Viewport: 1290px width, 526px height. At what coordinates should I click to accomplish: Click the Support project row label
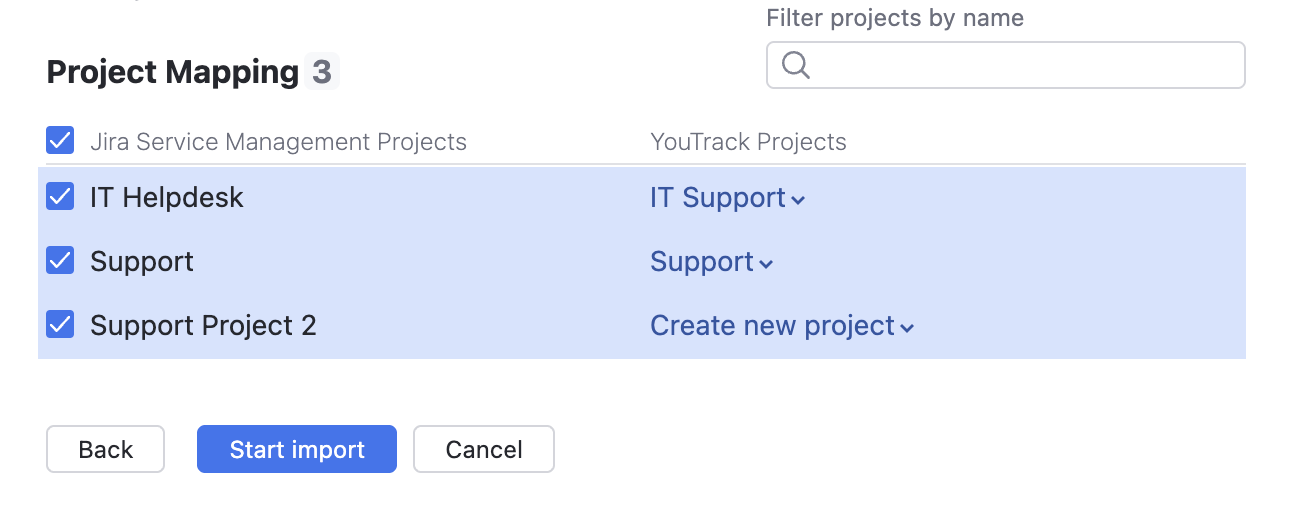tap(142, 262)
